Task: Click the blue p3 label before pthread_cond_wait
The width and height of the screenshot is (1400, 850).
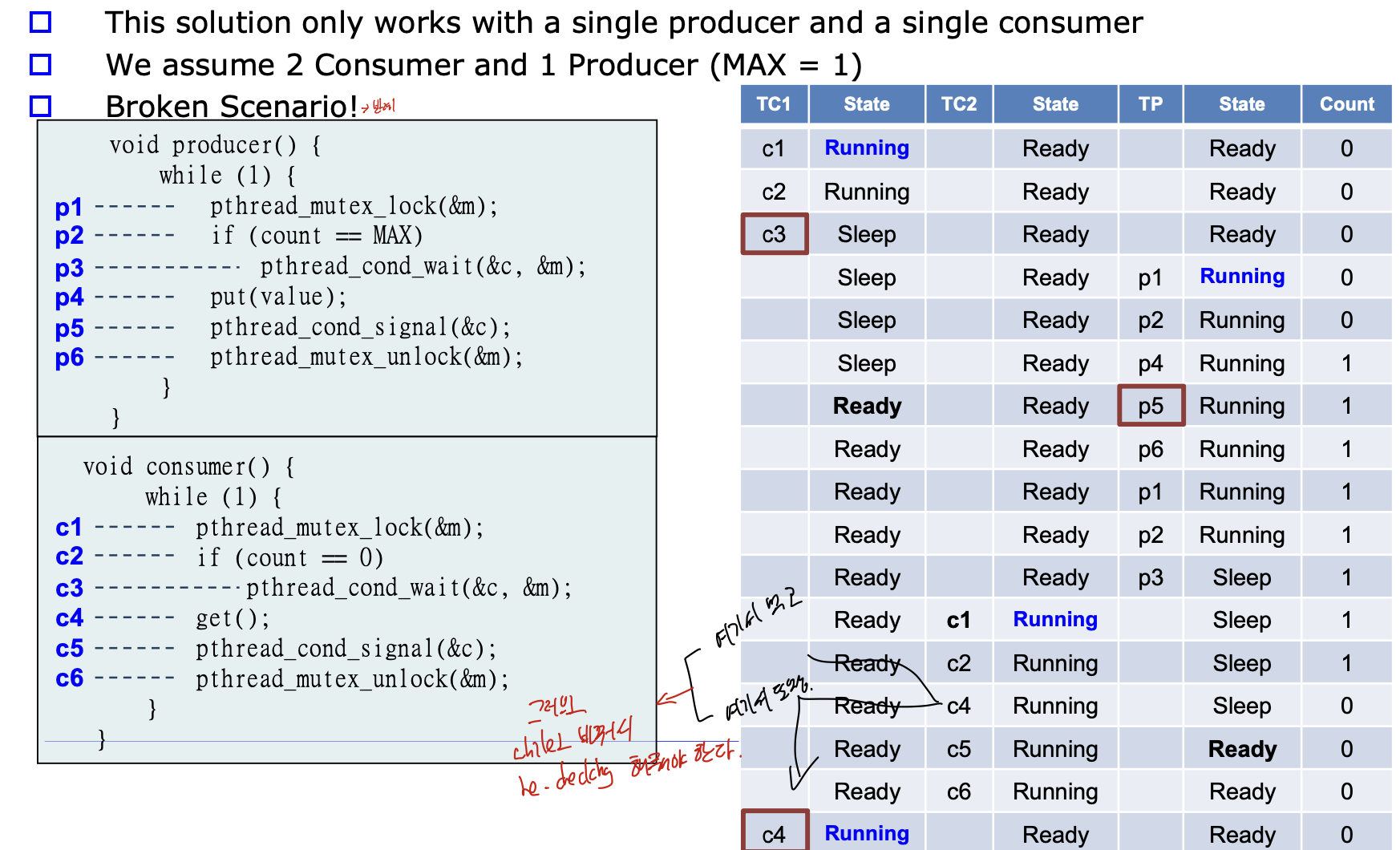Action: click(69, 268)
